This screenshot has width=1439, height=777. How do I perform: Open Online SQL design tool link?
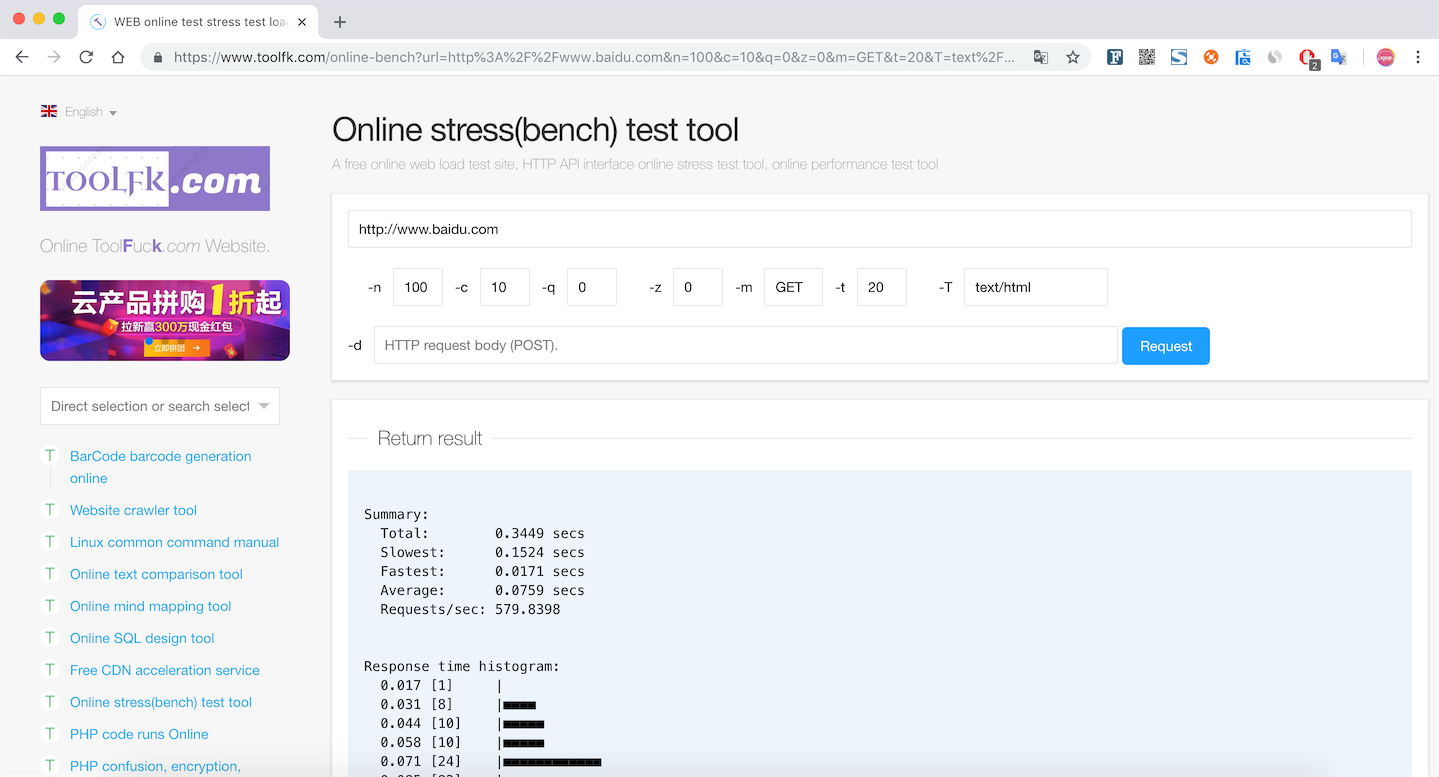click(x=142, y=638)
